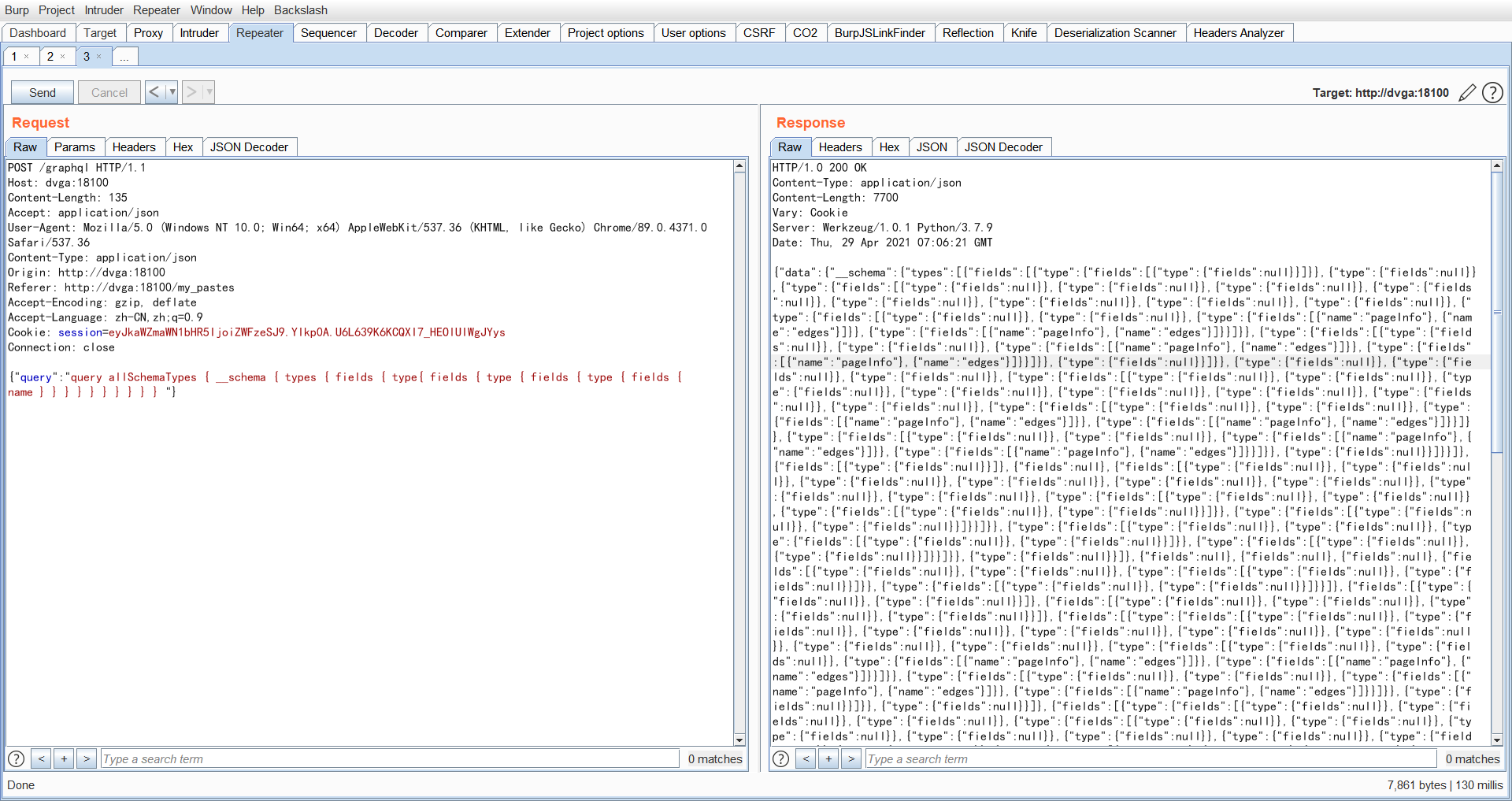This screenshot has width=1512, height=801.
Task: Open the Repeater help question mark icon
Action: (x=1492, y=93)
